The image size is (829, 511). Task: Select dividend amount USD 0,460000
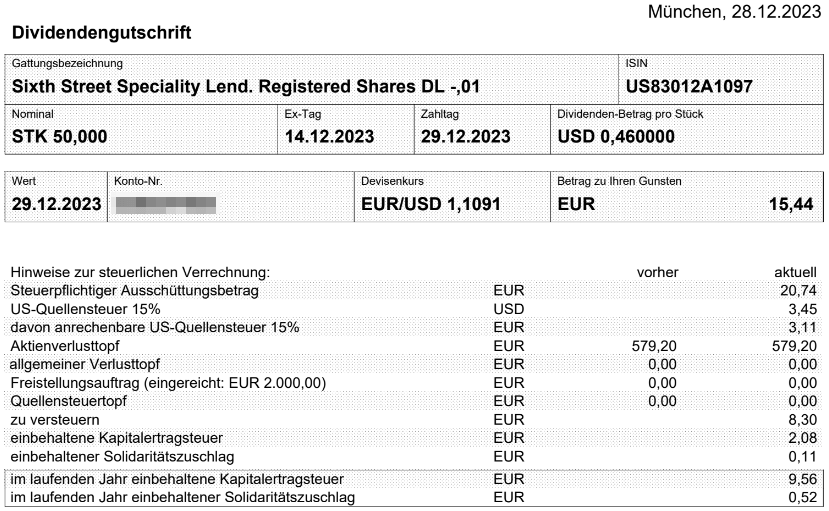pos(616,137)
